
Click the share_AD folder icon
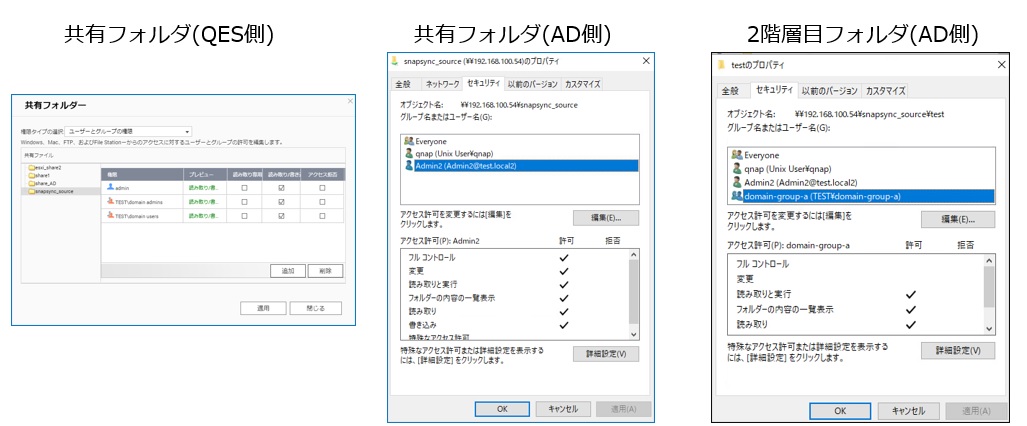(33, 183)
